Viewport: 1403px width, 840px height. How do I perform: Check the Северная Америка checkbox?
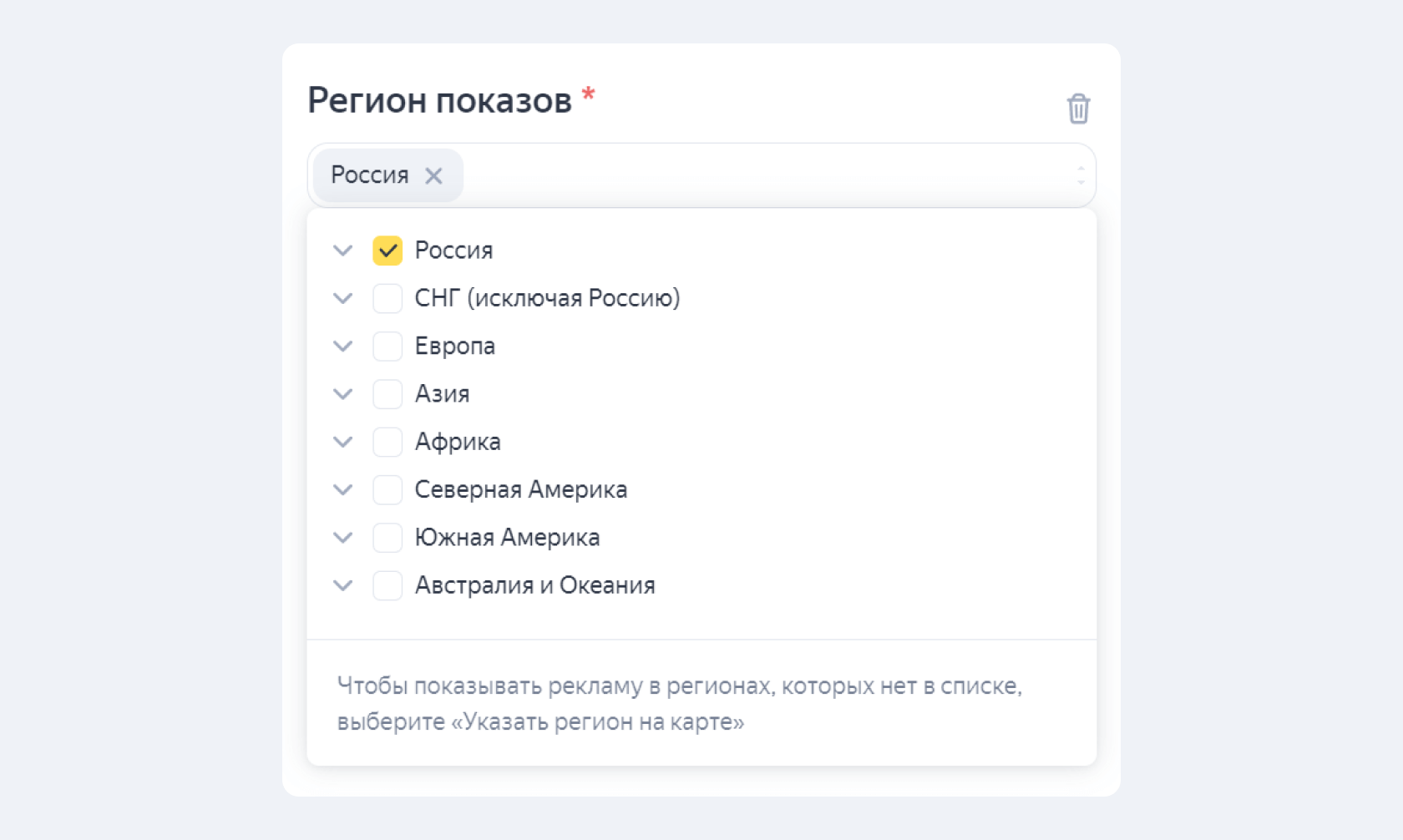(x=387, y=489)
